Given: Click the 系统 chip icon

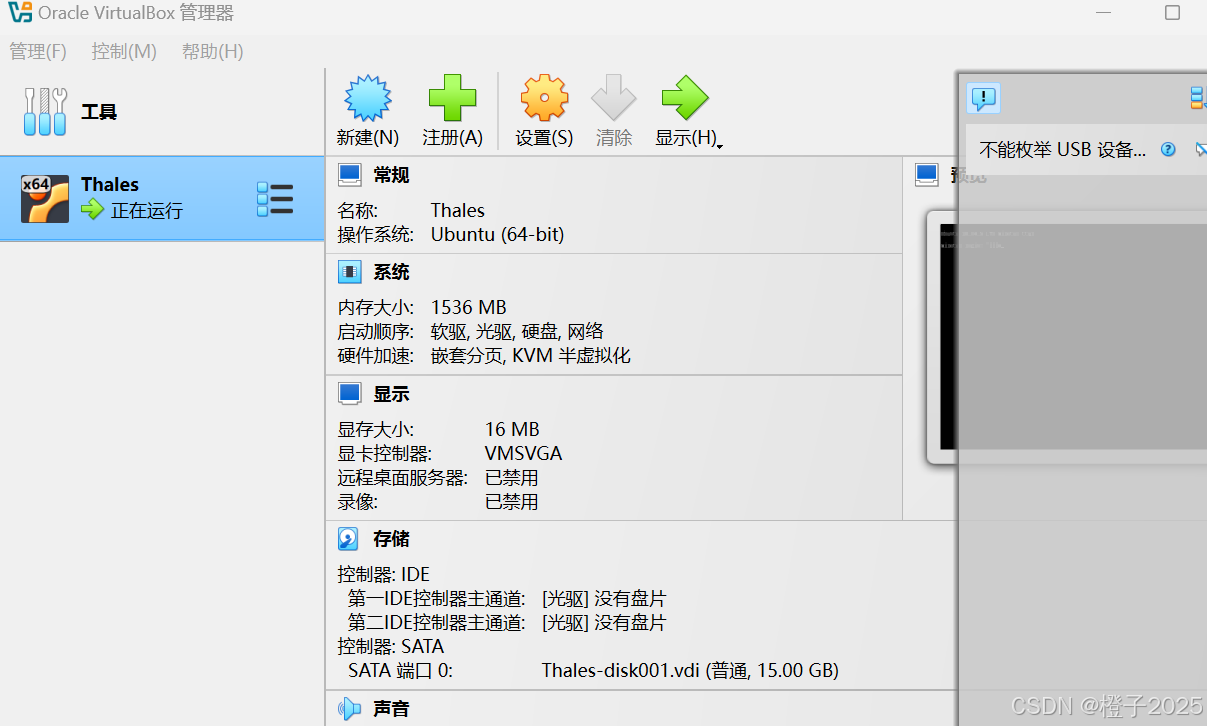Looking at the screenshot, I should coord(349,272).
